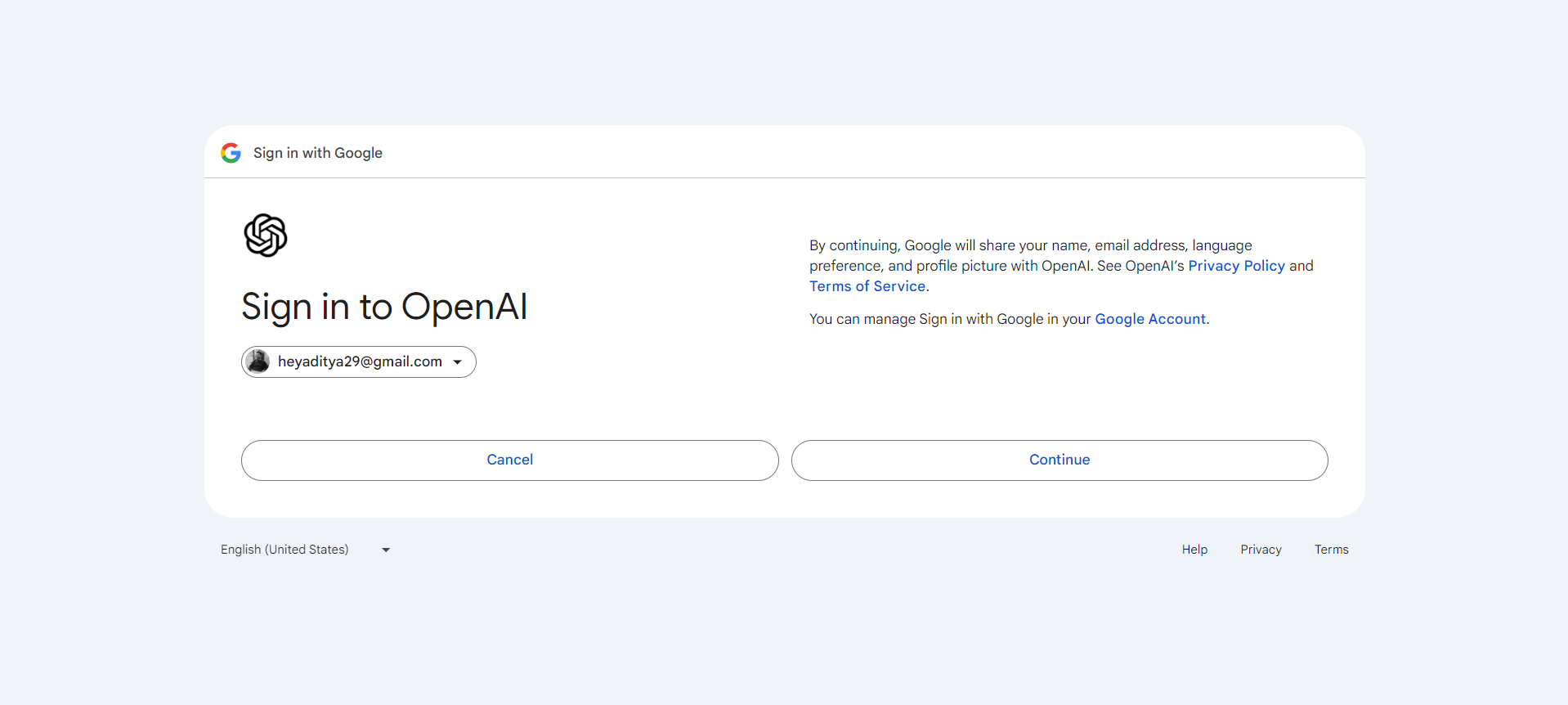1568x705 pixels.
Task: Select the heyaditya29@gmail.com email text
Action: click(360, 361)
